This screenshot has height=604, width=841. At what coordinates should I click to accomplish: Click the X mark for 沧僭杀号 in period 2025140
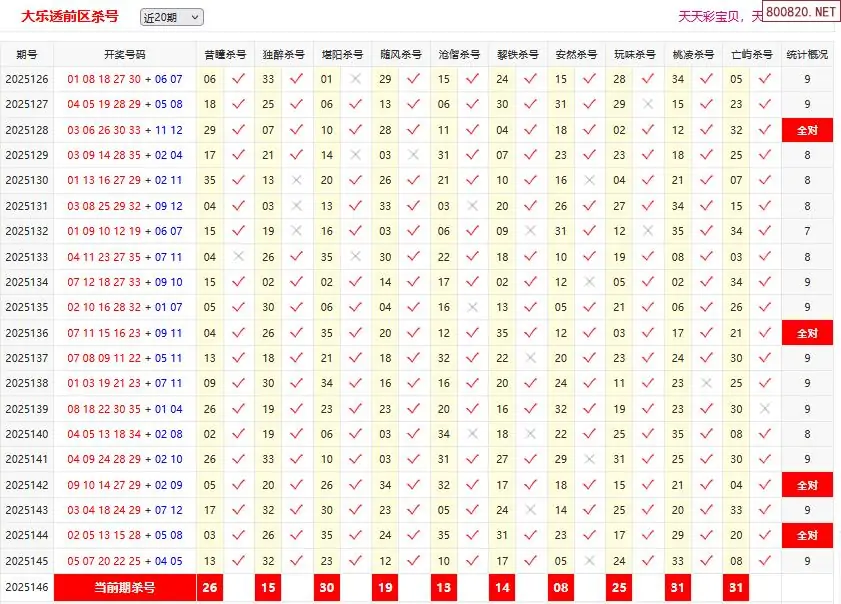point(472,434)
